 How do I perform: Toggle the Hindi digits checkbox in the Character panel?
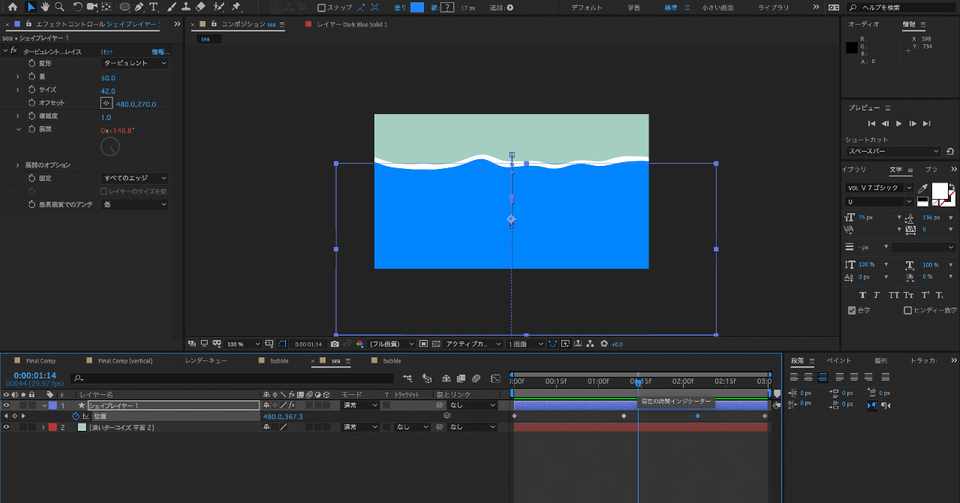tap(907, 310)
